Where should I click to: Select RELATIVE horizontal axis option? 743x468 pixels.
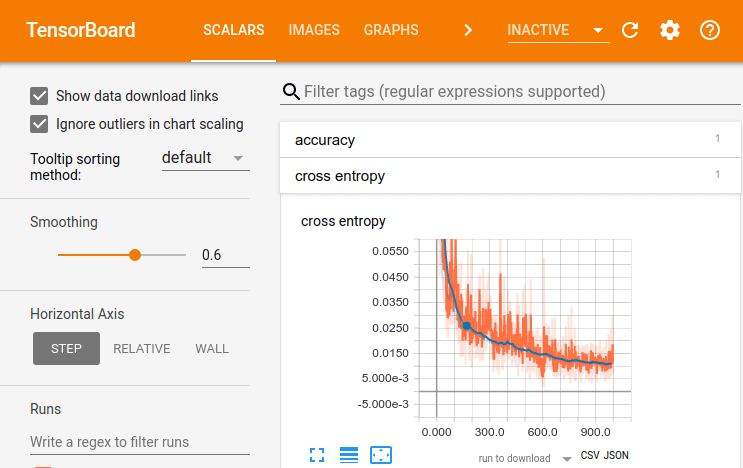click(142, 349)
